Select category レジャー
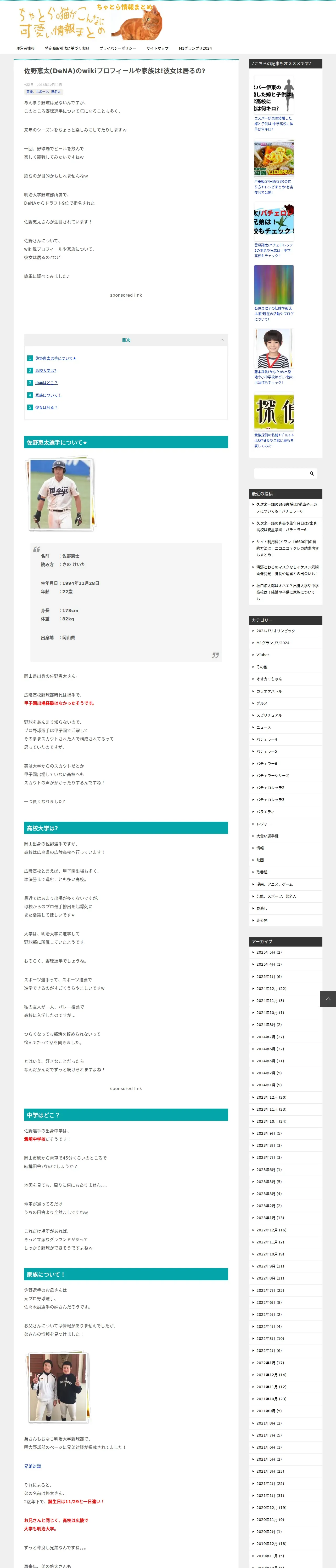Screen dimensions: 336x1568 [264, 824]
